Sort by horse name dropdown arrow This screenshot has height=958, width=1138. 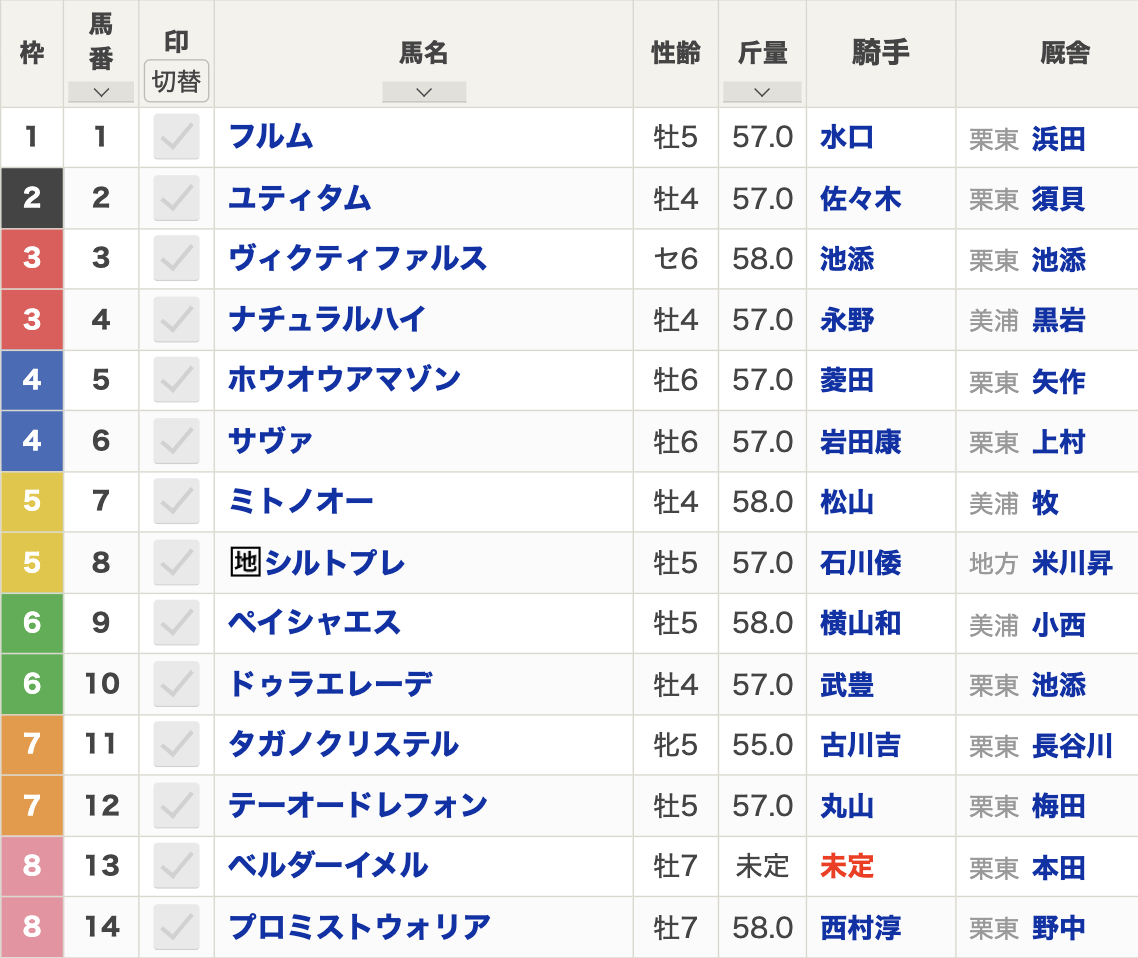[424, 92]
